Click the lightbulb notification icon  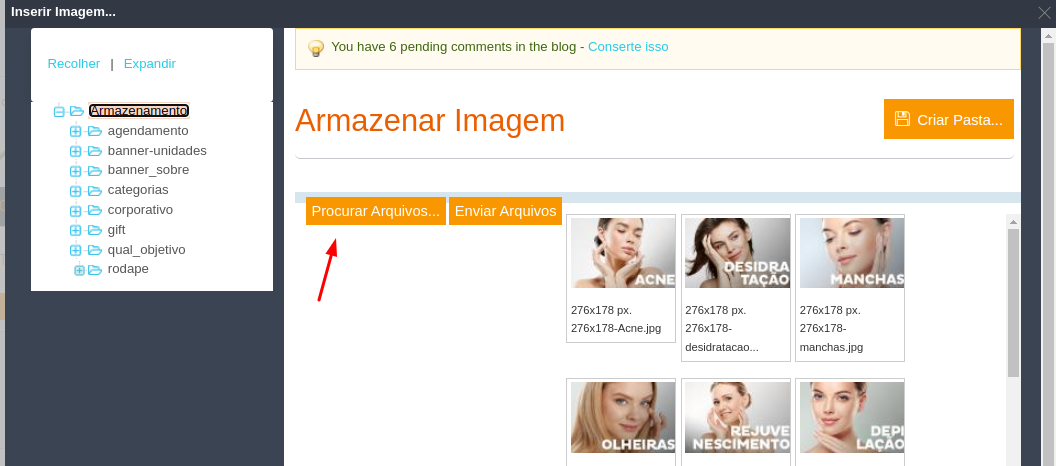click(x=315, y=48)
